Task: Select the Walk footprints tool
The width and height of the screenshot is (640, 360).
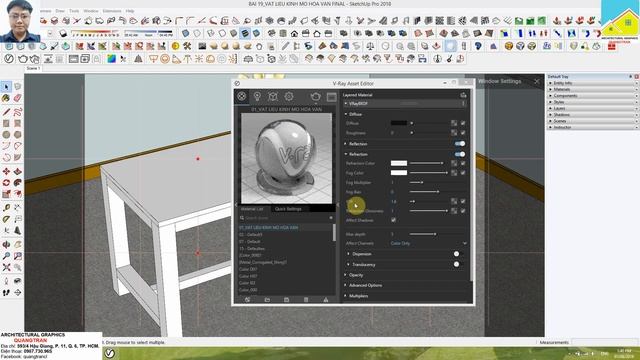Action: tap(6, 292)
